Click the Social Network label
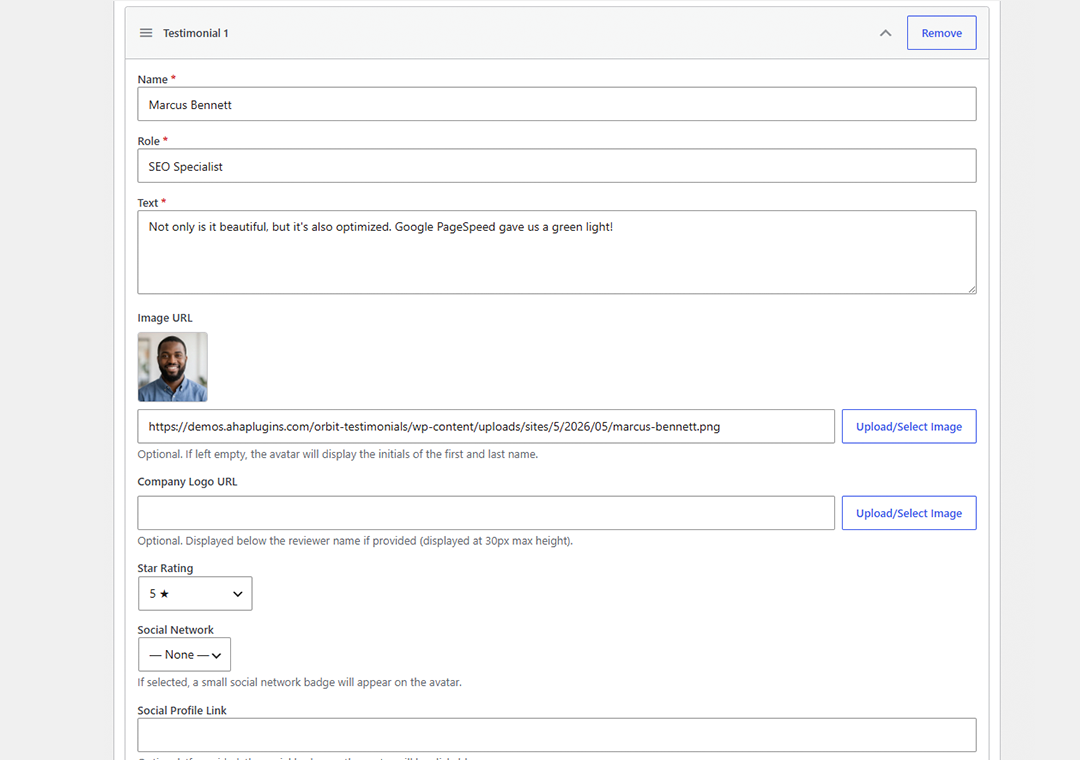Viewport: 1080px width, 760px height. pos(176,630)
